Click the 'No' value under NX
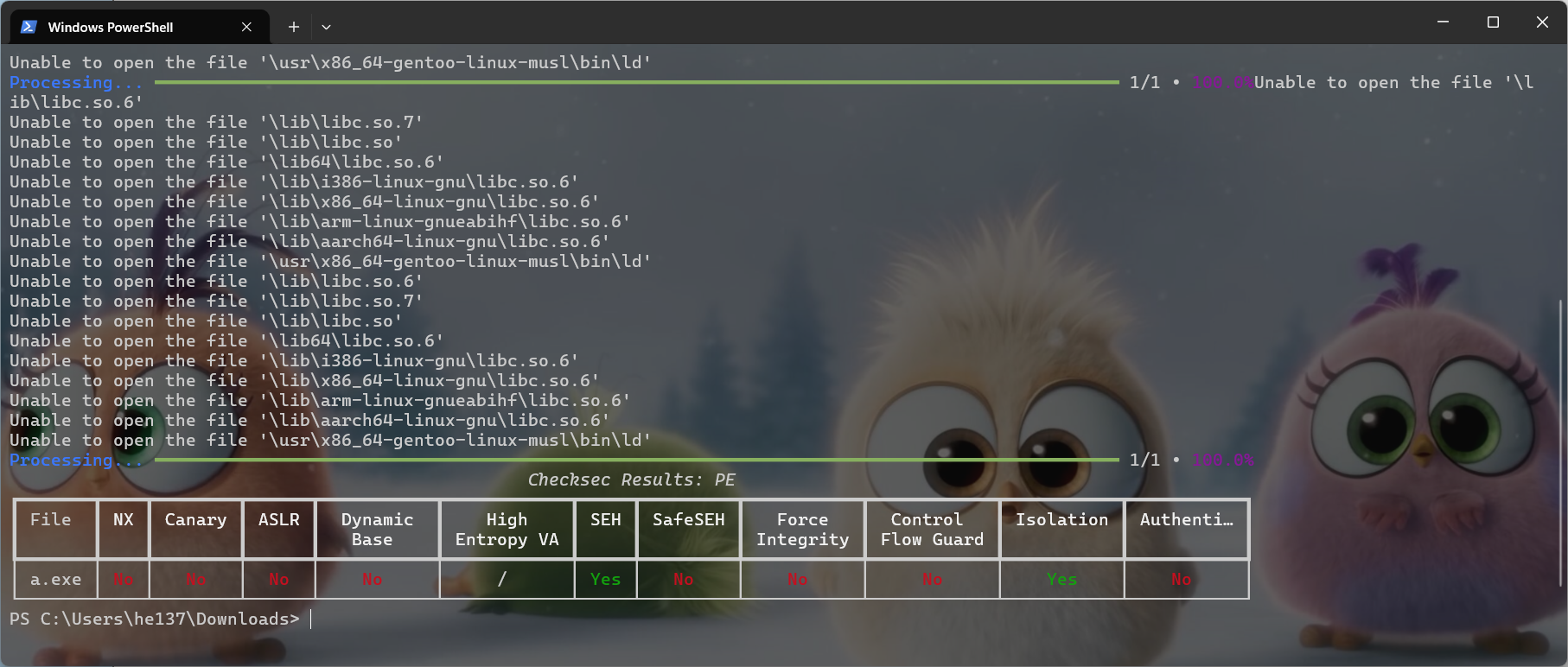The width and height of the screenshot is (1568, 667). point(124,579)
